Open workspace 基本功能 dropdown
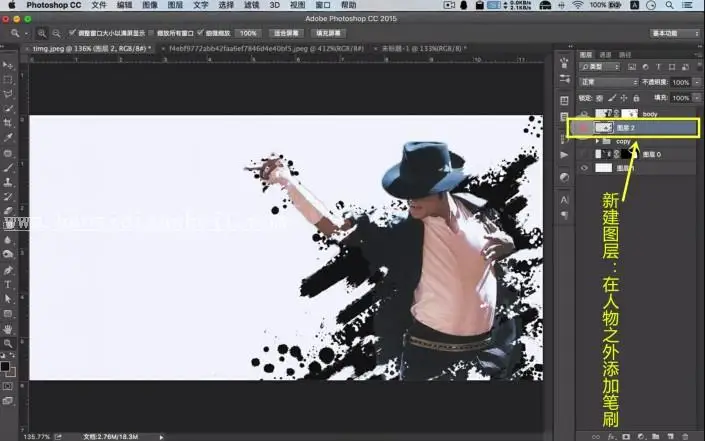The image size is (705, 441). click(675, 33)
